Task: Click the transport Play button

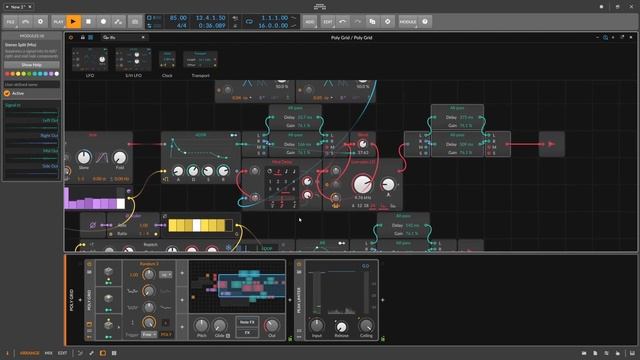Action: [73, 22]
